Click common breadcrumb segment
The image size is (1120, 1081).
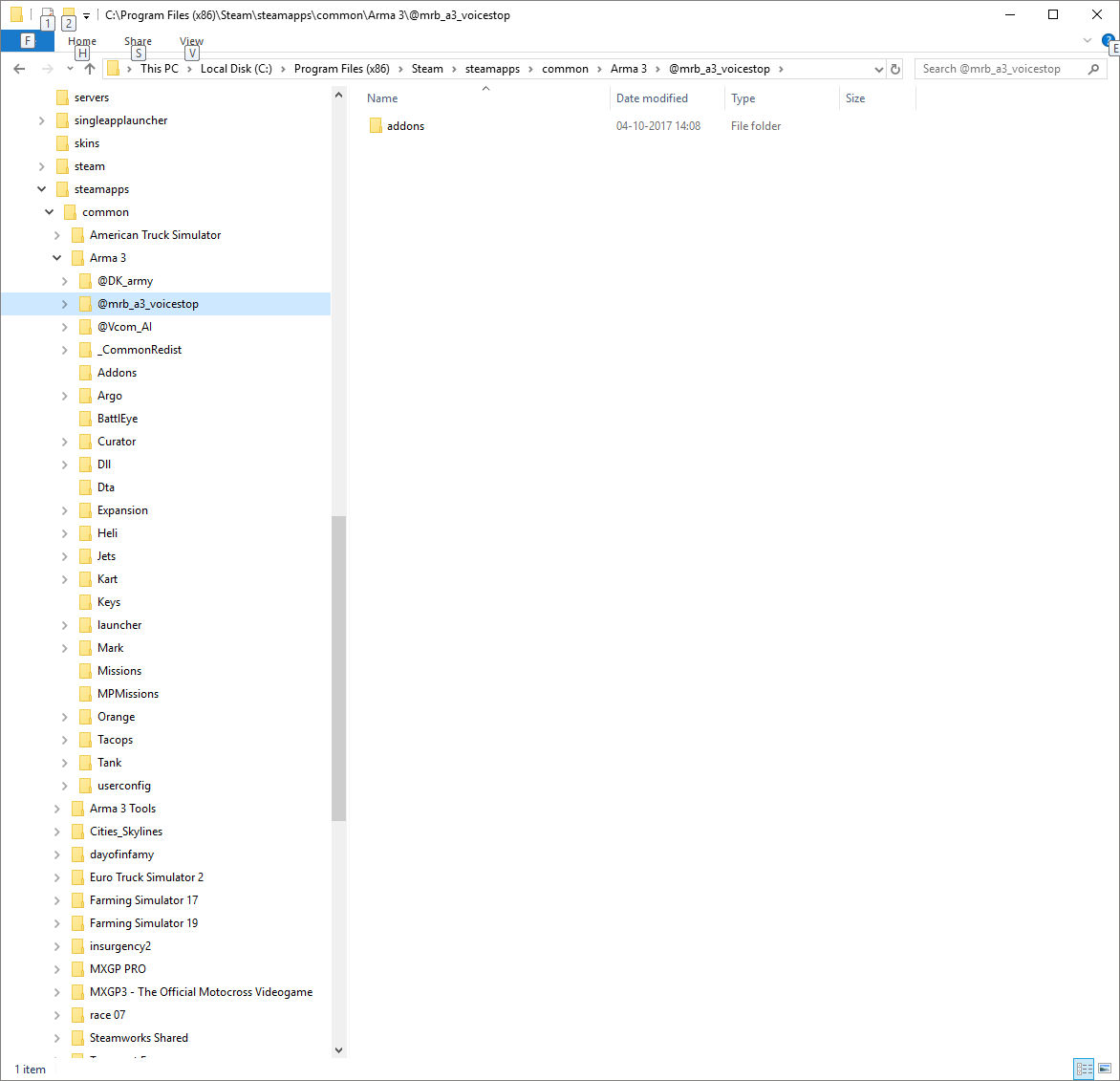pos(565,69)
